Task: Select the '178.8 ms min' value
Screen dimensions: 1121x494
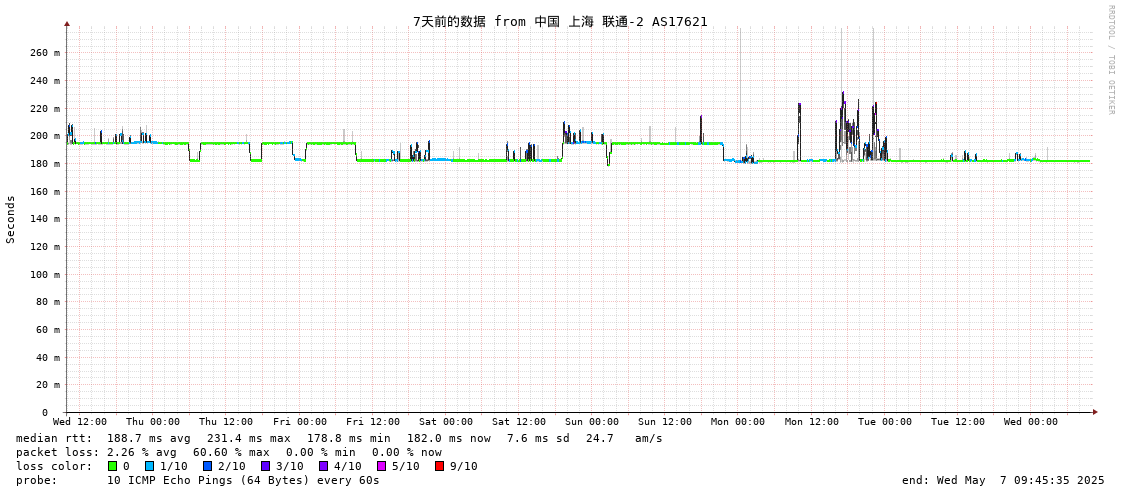Action: [349, 438]
